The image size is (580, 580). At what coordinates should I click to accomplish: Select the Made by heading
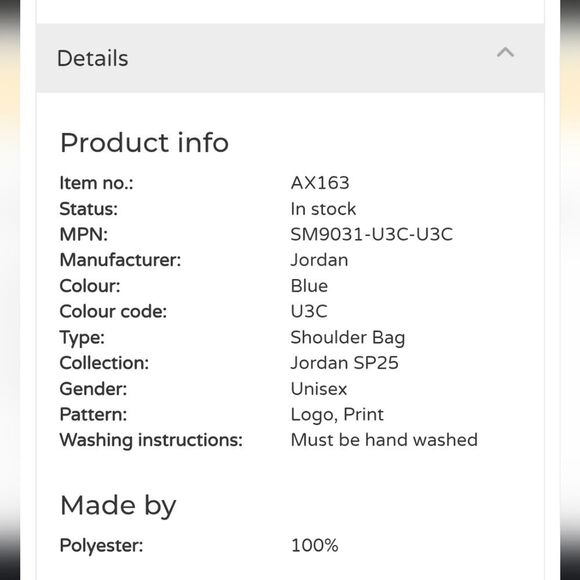pyautogui.click(x=118, y=506)
